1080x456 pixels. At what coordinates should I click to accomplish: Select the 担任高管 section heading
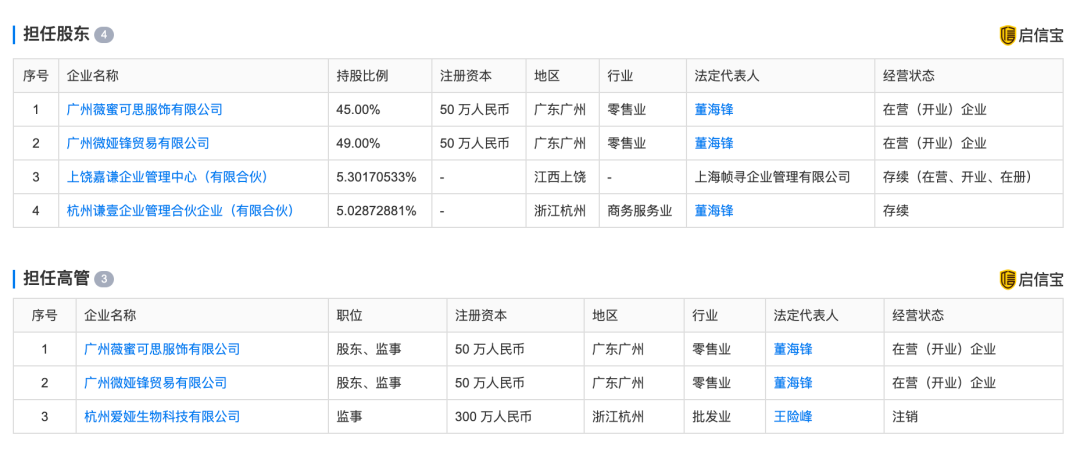pos(56,279)
